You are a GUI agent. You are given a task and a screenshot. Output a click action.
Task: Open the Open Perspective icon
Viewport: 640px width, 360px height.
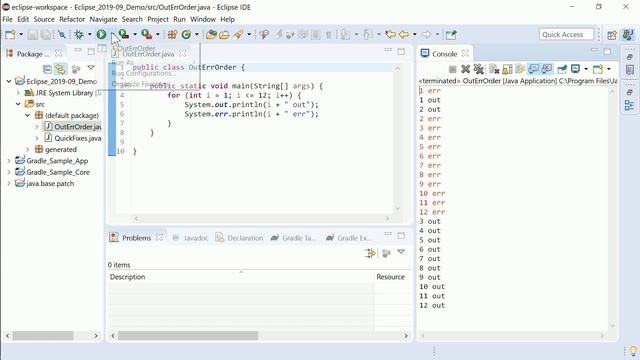point(612,35)
